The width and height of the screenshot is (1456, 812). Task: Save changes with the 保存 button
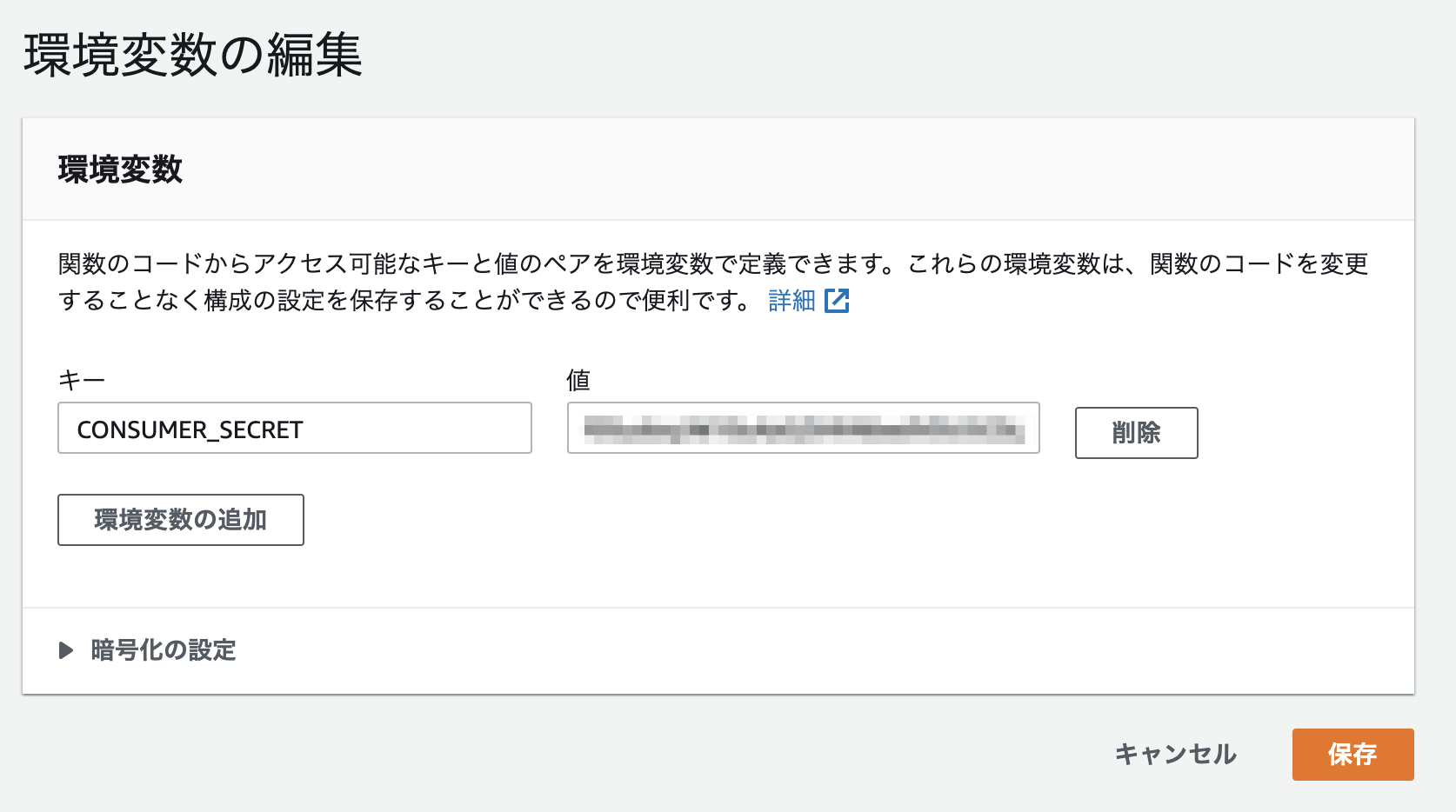(x=1352, y=755)
